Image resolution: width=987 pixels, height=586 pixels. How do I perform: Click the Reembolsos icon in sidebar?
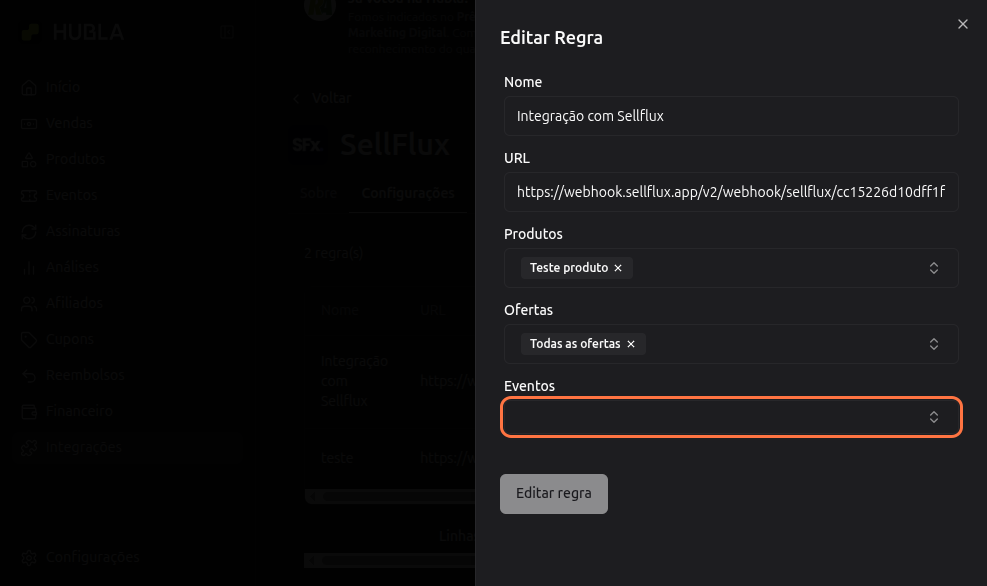[29, 376]
